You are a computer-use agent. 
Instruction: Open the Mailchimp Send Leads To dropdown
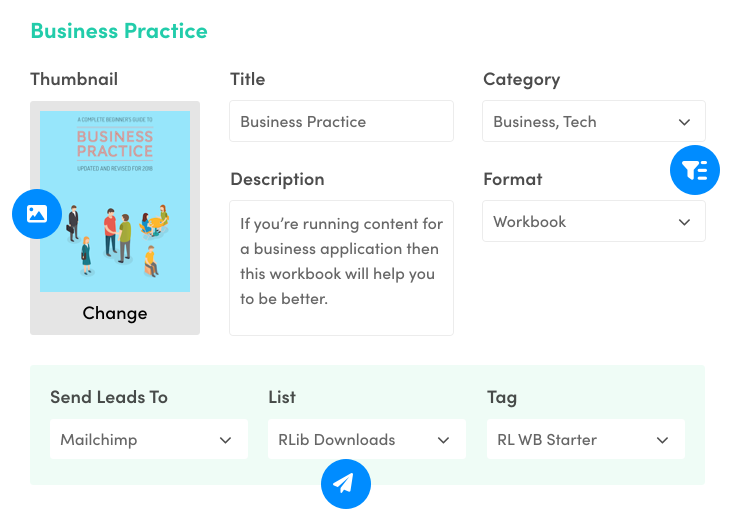[148, 440]
